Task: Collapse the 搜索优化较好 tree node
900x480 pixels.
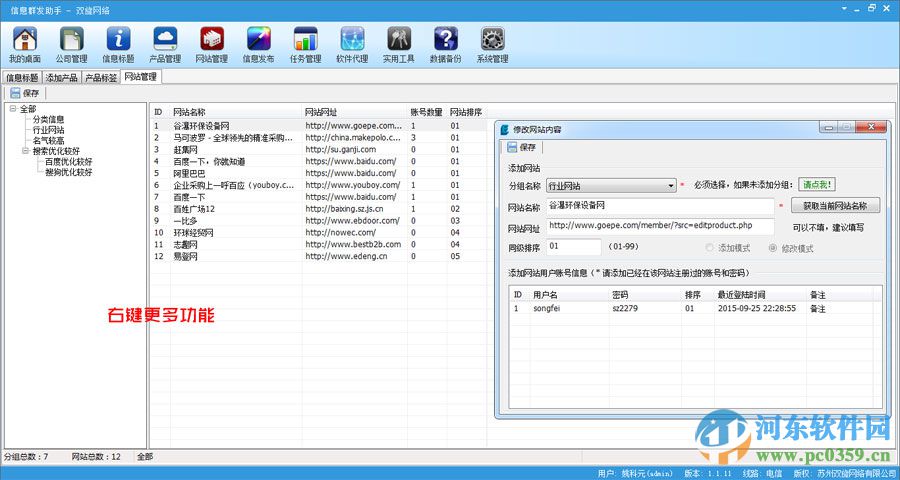Action: [x=25, y=151]
